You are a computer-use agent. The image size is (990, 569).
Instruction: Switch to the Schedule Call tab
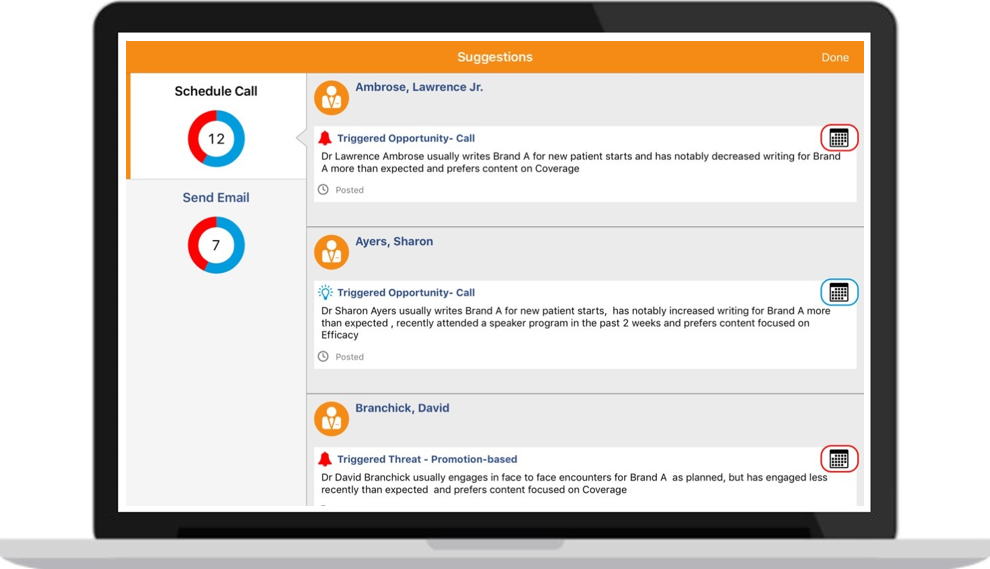point(216,91)
